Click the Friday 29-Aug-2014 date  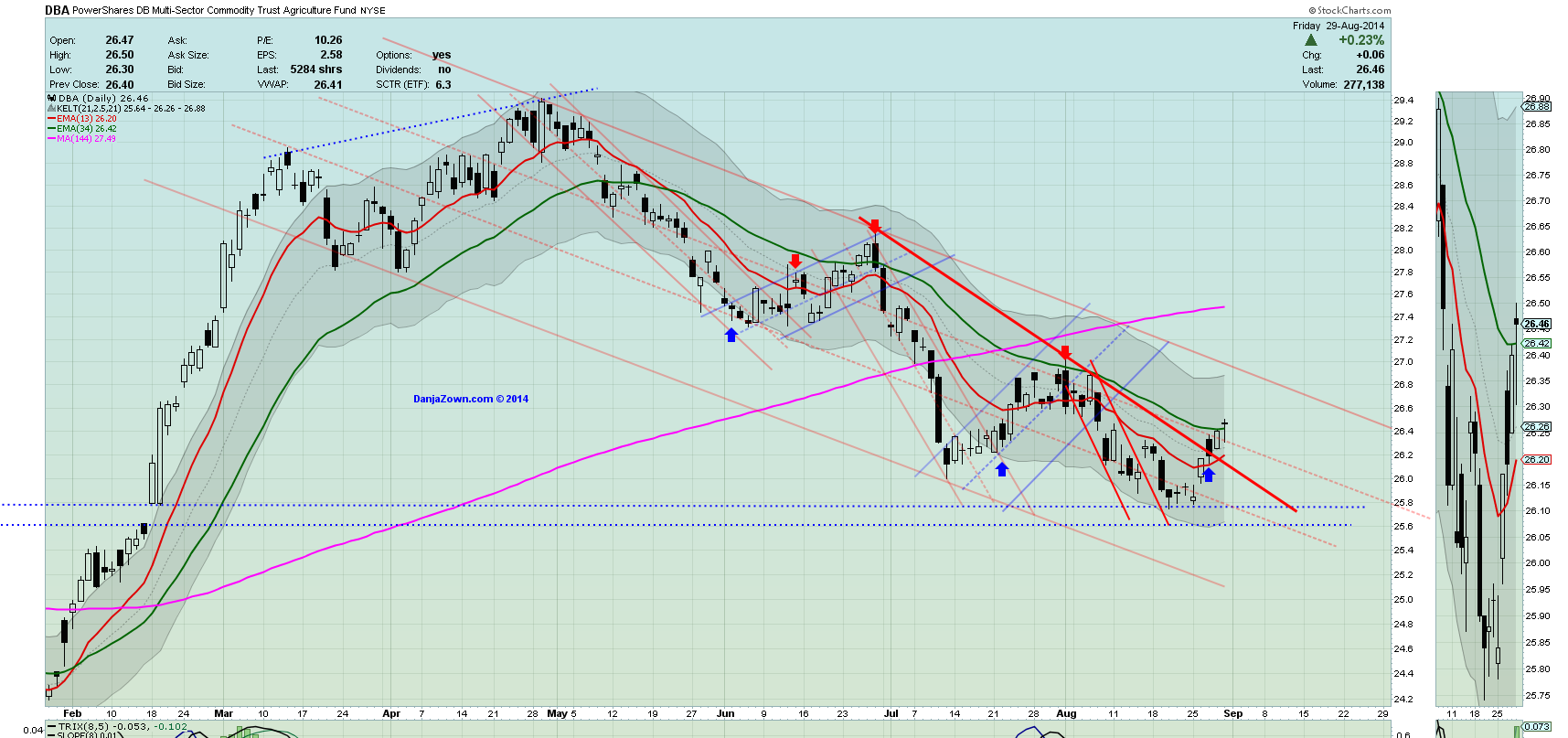click(x=1339, y=26)
